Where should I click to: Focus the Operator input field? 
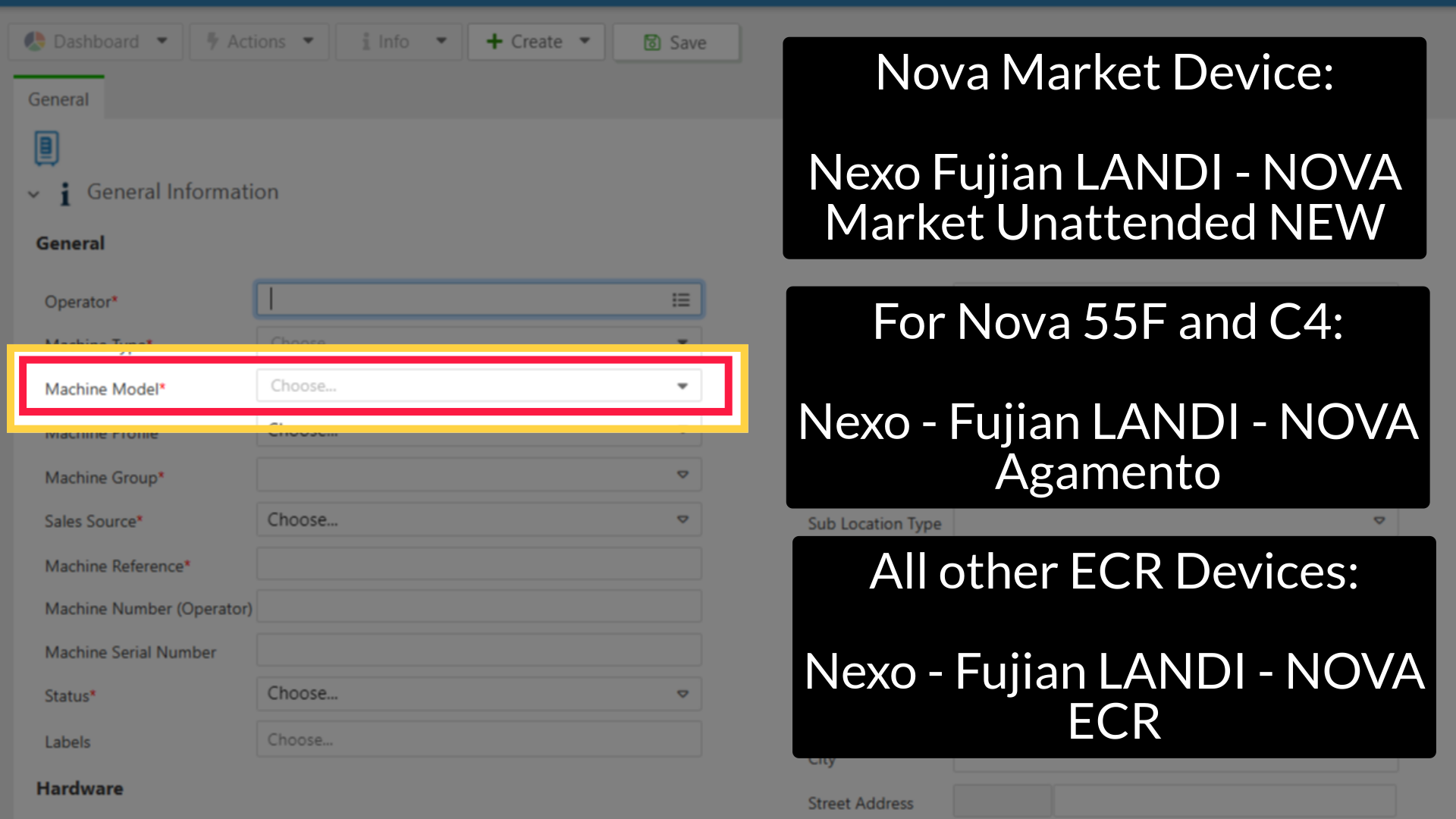tap(479, 300)
